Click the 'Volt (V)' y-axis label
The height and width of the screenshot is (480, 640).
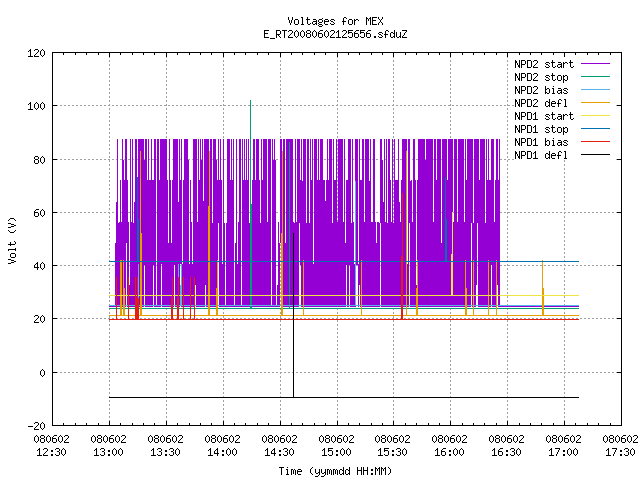(13, 240)
